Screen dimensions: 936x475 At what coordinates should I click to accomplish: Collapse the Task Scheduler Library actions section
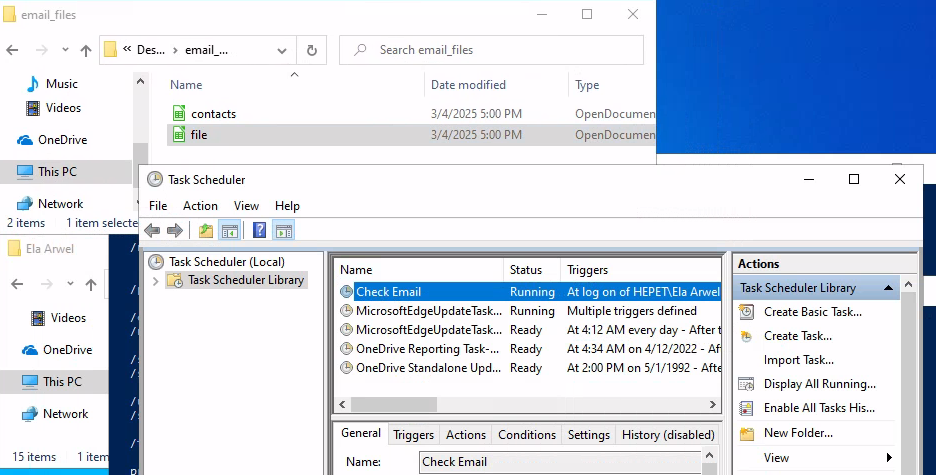(x=888, y=288)
